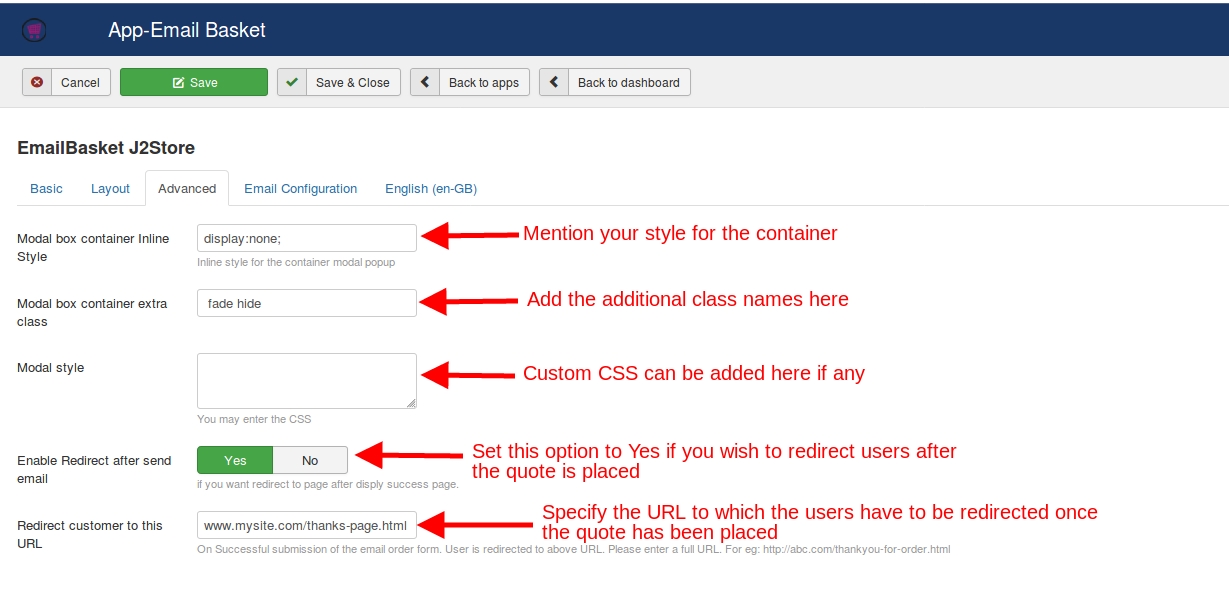Enable redirect by selecting Yes
Screen dimensions: 1229x603
pos(235,460)
